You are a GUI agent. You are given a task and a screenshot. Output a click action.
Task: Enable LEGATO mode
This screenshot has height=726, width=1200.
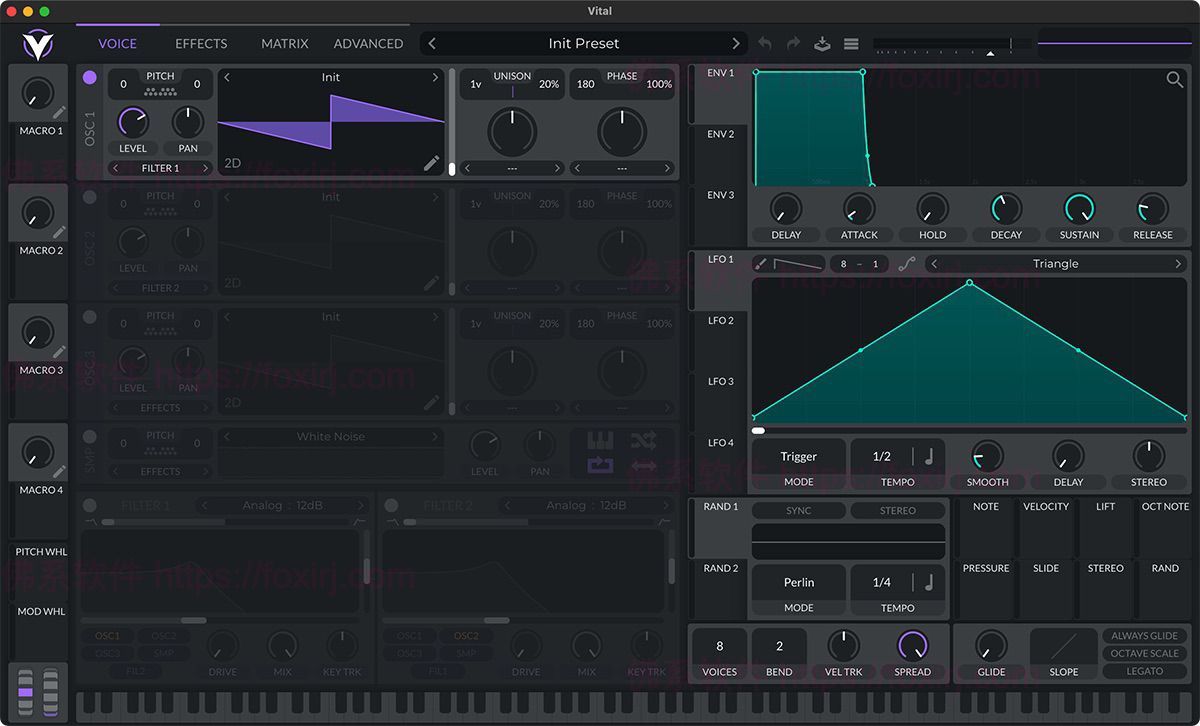(1144, 671)
